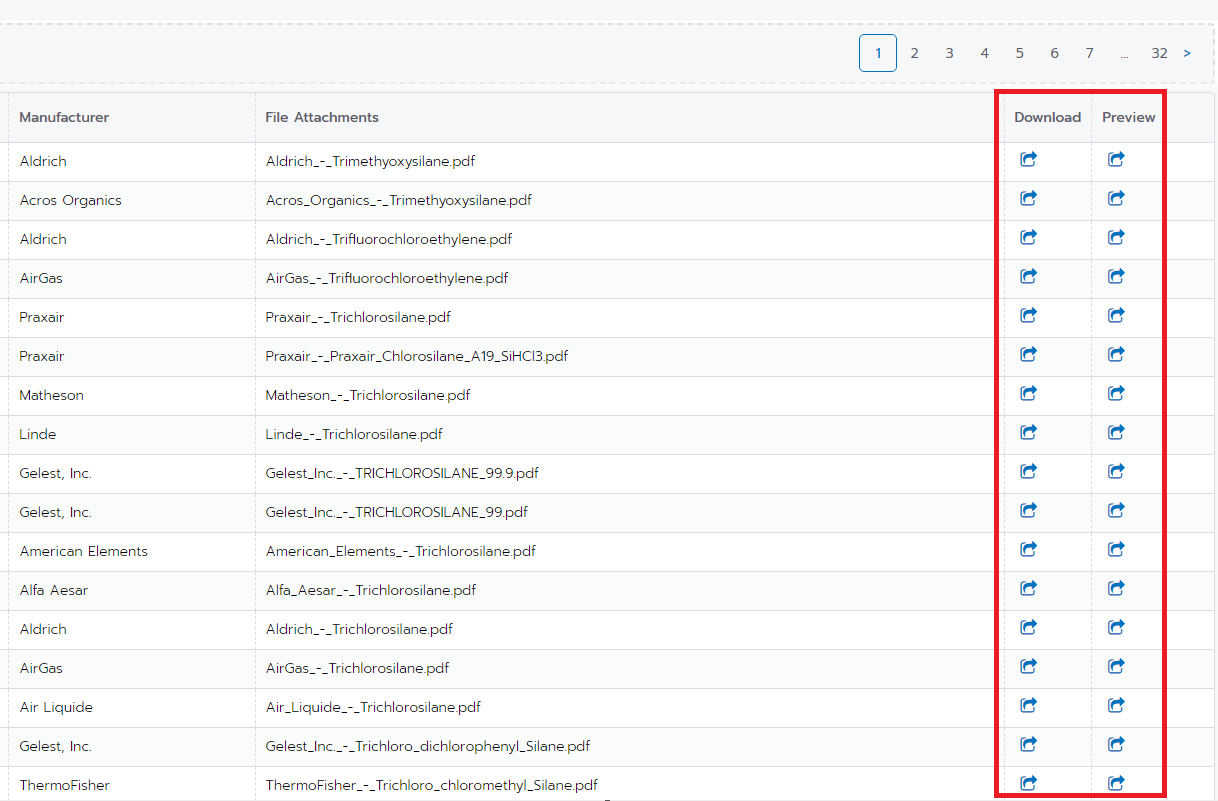The height and width of the screenshot is (801, 1218).
Task: Click Praxair_-_Trichlorosilane.pdf filename
Action: coord(358,317)
